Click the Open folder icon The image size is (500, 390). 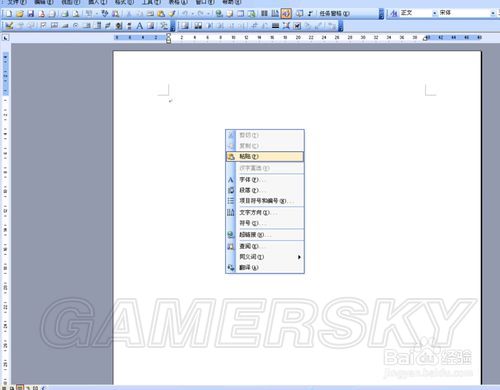pyautogui.click(x=20, y=14)
